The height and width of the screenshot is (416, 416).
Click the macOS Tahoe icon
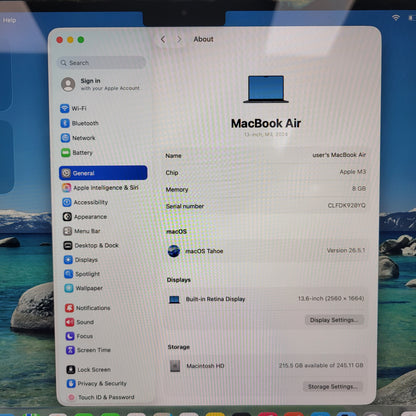tap(174, 251)
